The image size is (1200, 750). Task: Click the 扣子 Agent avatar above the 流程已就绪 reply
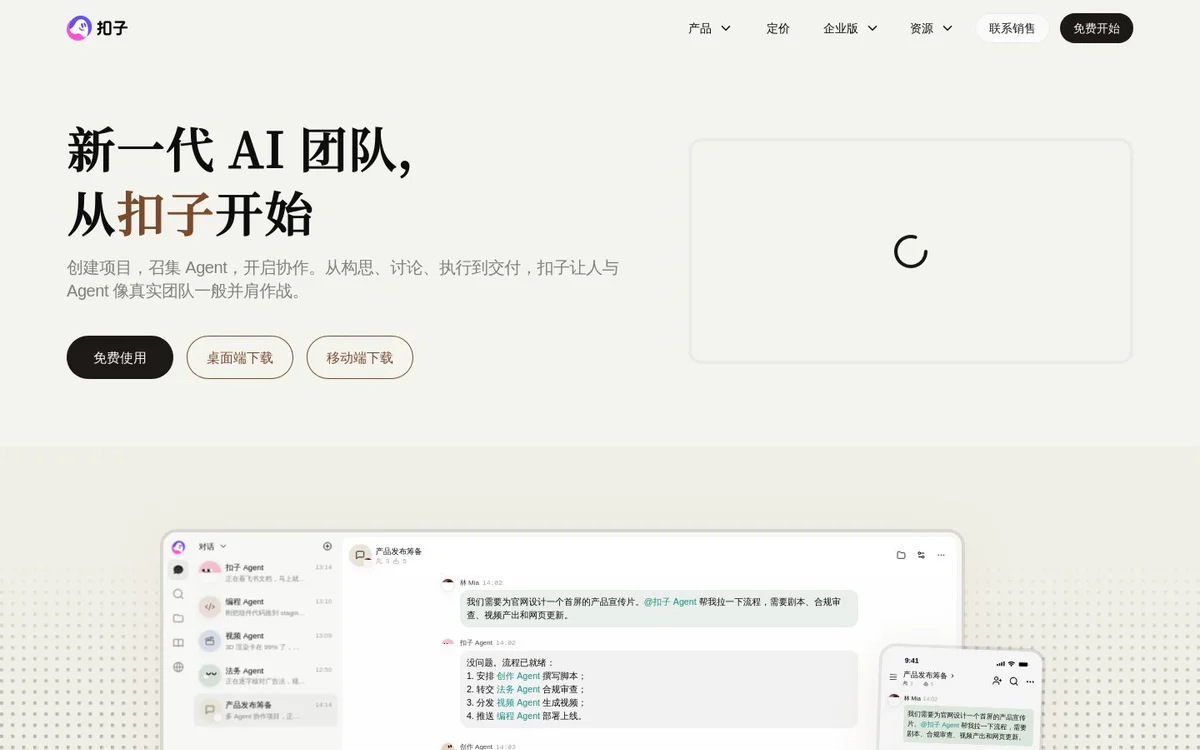coord(448,643)
